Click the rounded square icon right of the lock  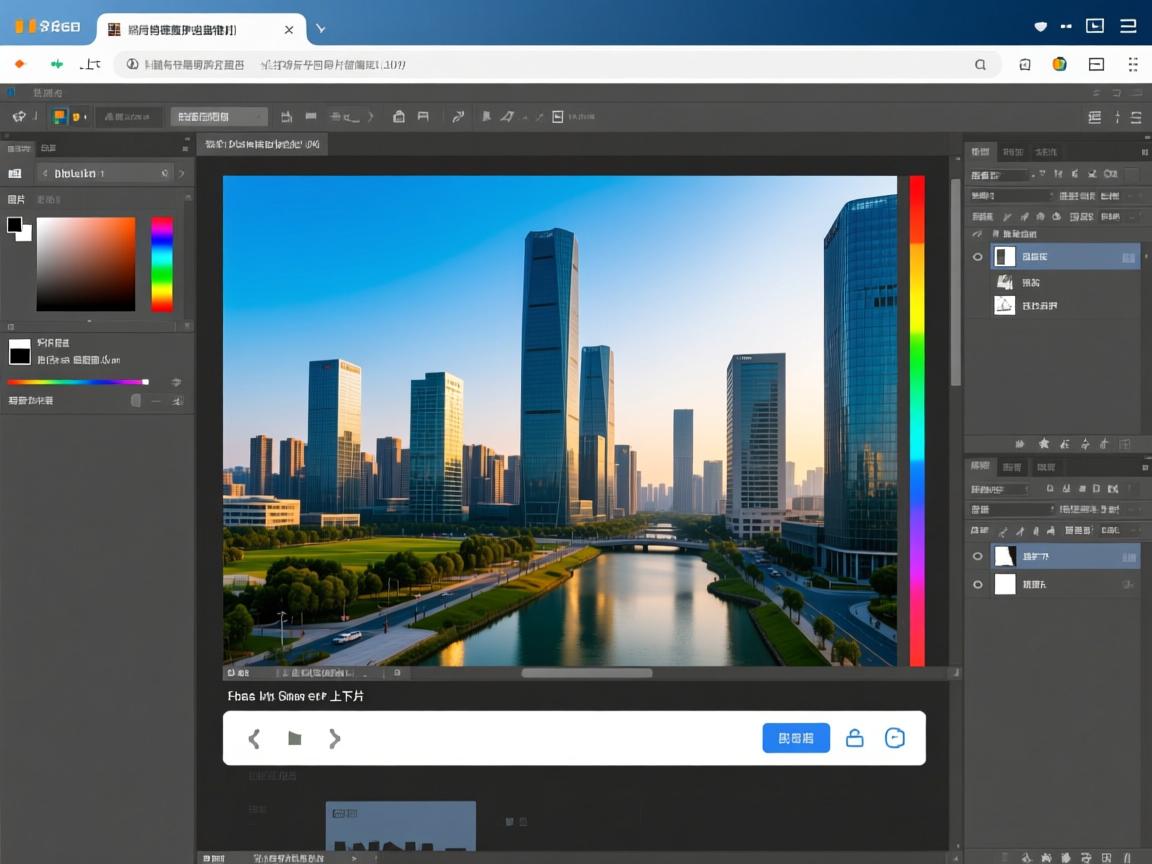[895, 738]
